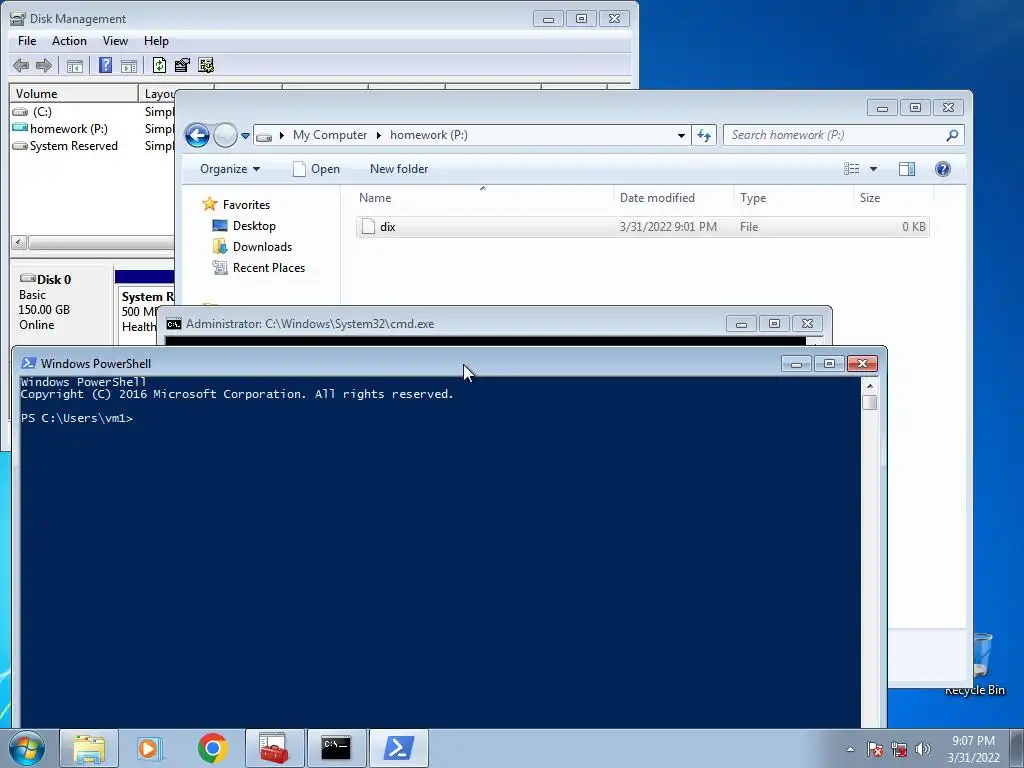Viewport: 1024px width, 768px height.
Task: Open the Organize dropdown menu
Action: [230, 169]
